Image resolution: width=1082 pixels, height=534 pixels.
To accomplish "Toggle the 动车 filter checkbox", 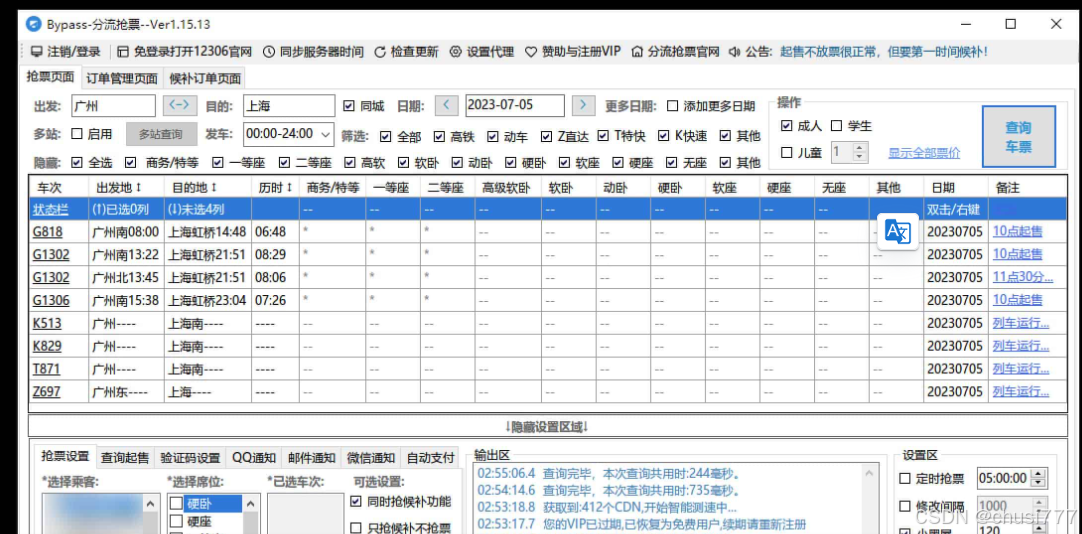I will [493, 137].
